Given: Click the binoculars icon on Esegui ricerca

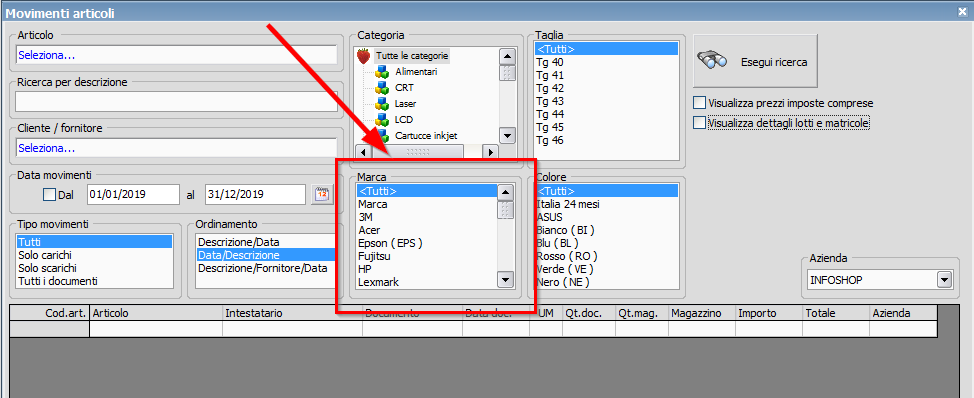Looking at the screenshot, I should [x=712, y=60].
